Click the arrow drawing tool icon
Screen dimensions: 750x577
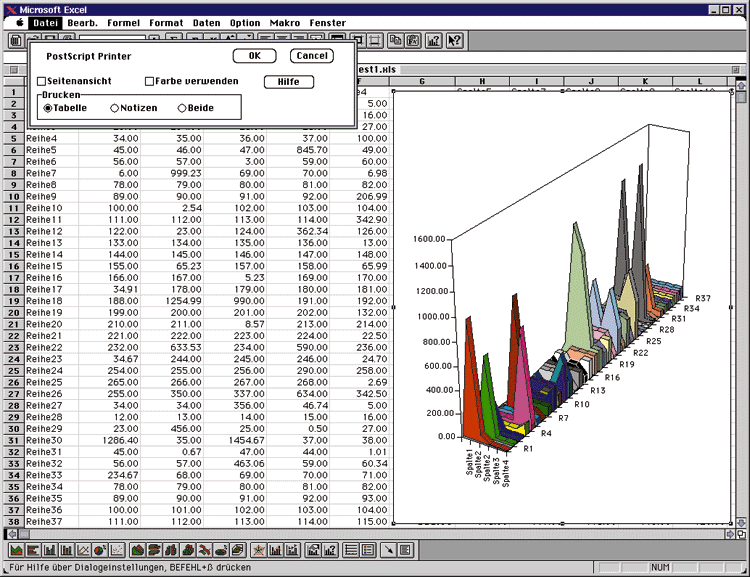click(x=388, y=550)
